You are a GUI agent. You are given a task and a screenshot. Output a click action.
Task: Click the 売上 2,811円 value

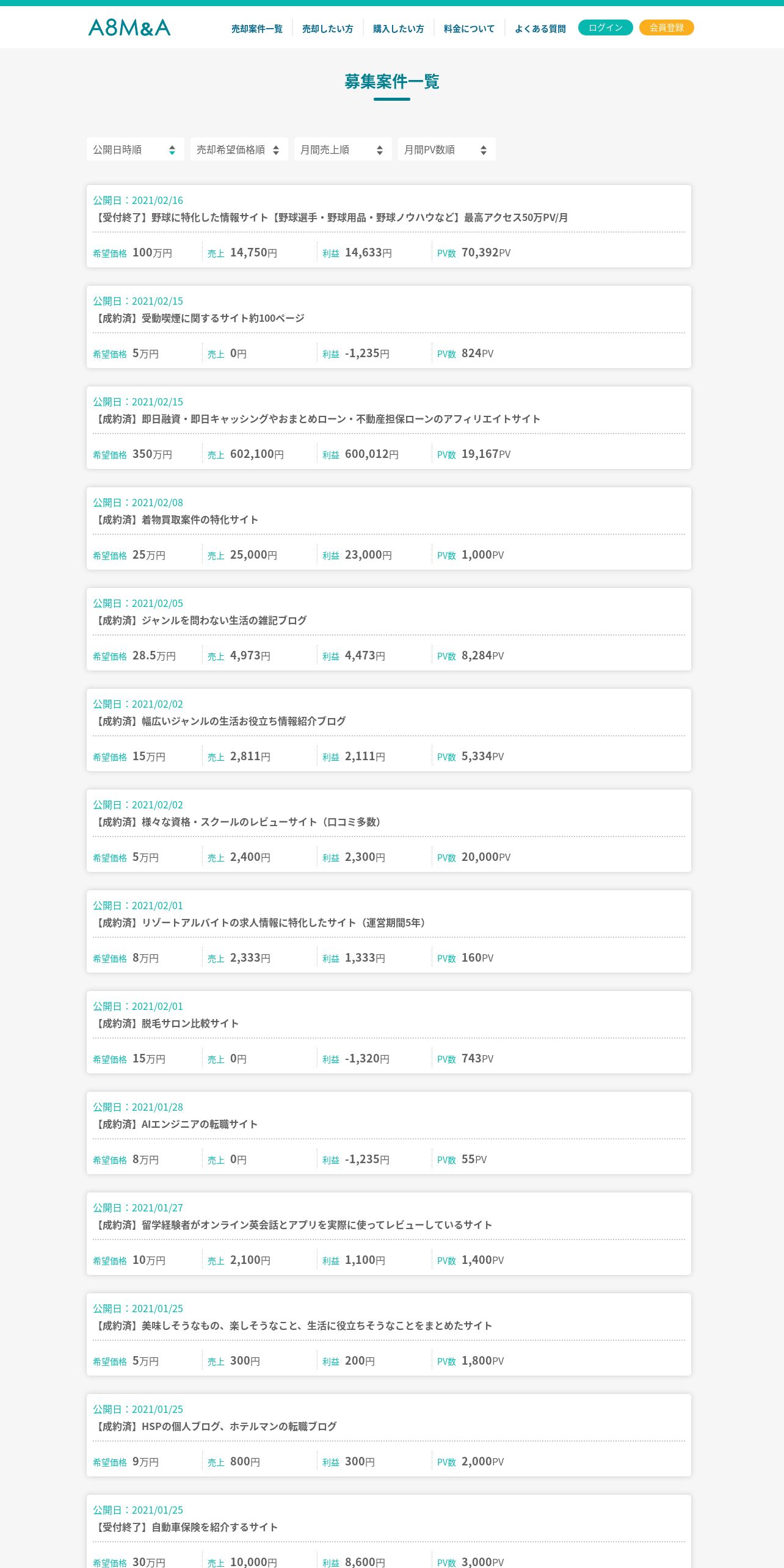(x=239, y=757)
